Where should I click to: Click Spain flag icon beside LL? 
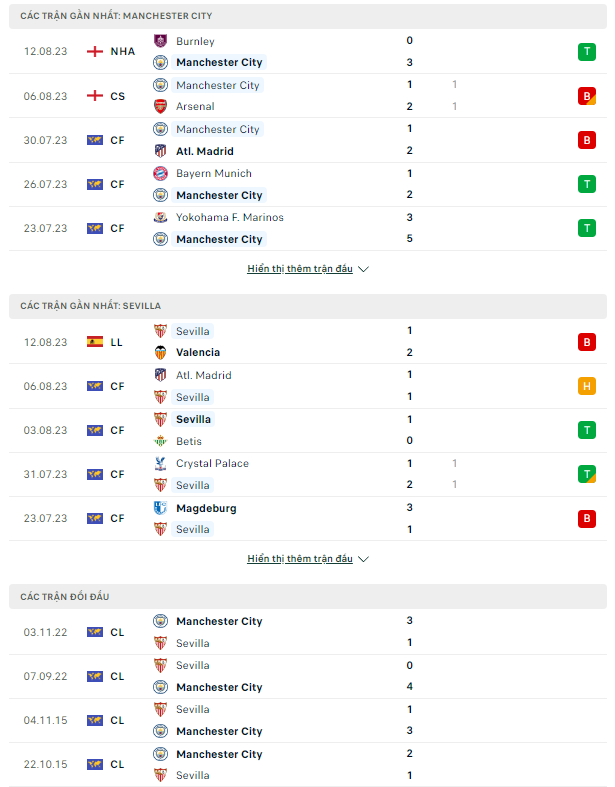tap(94, 342)
